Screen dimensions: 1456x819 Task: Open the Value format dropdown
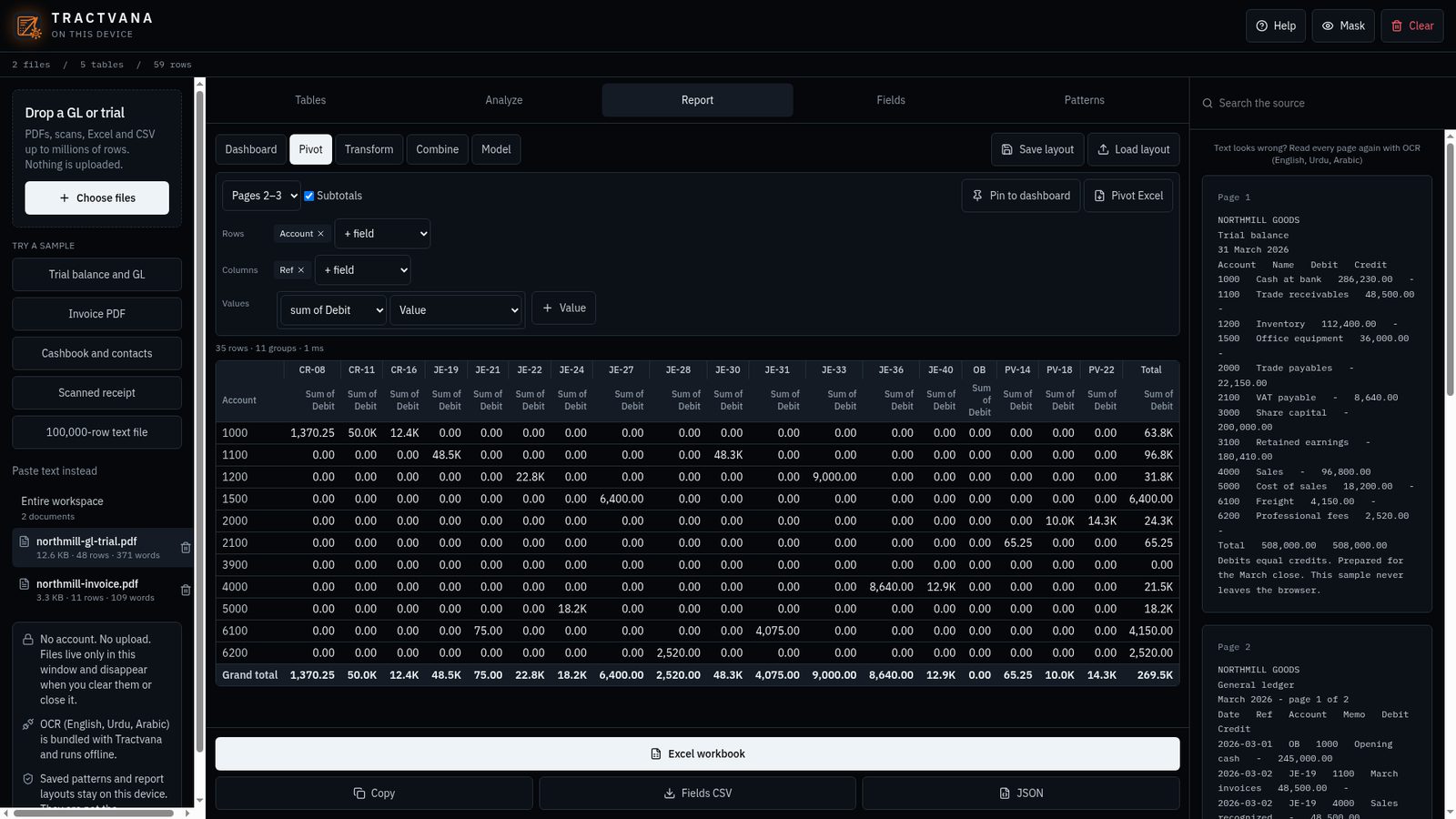[x=456, y=310]
